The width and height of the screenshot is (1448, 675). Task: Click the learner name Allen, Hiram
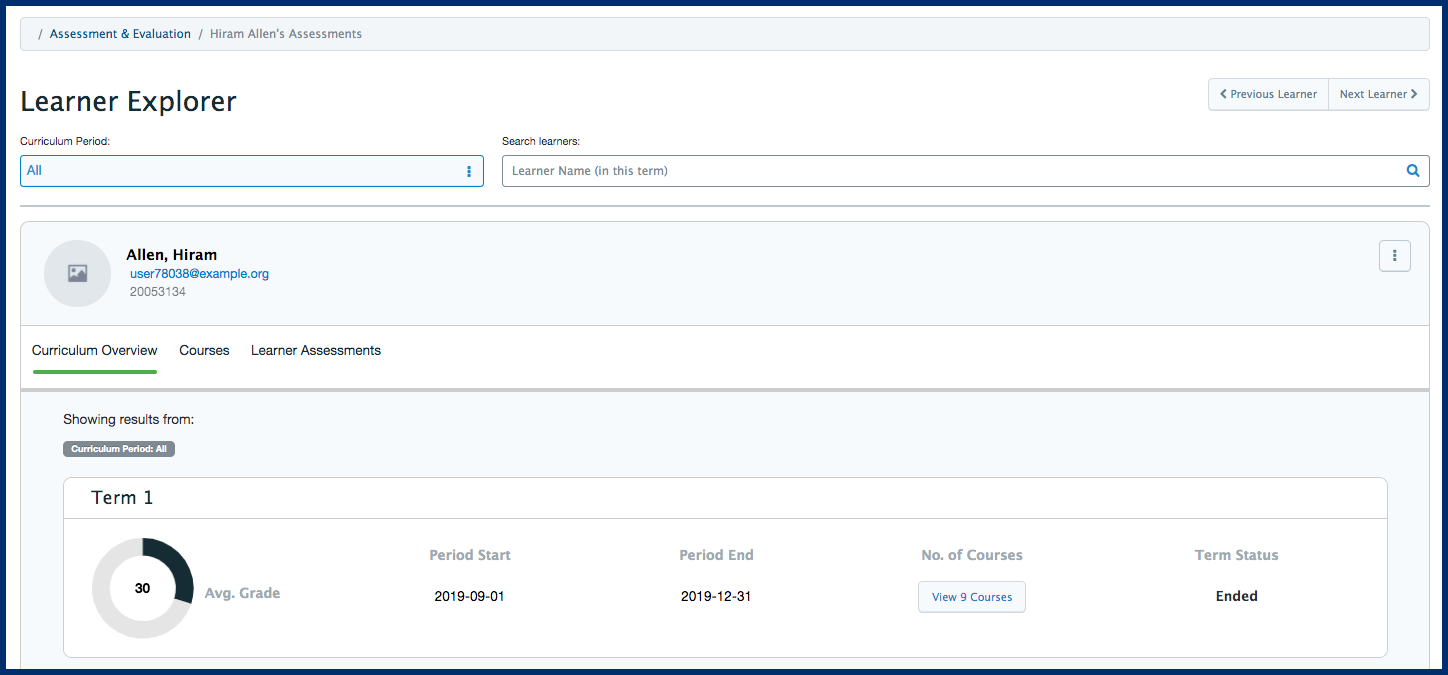(171, 255)
